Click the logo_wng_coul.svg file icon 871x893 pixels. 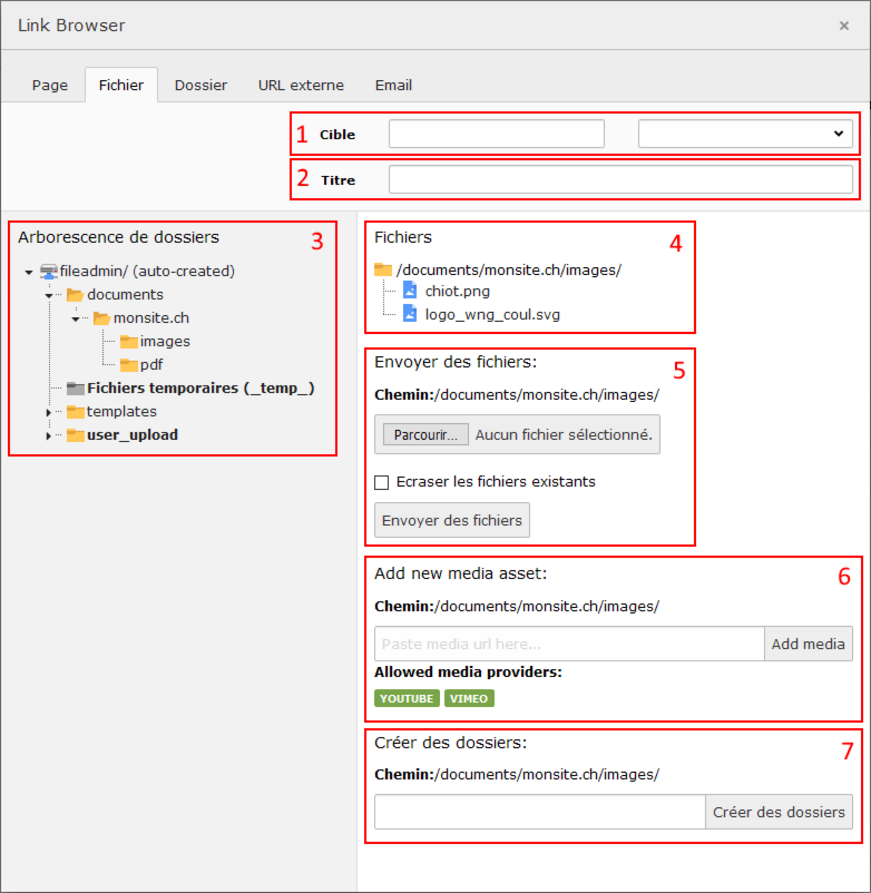coord(409,314)
